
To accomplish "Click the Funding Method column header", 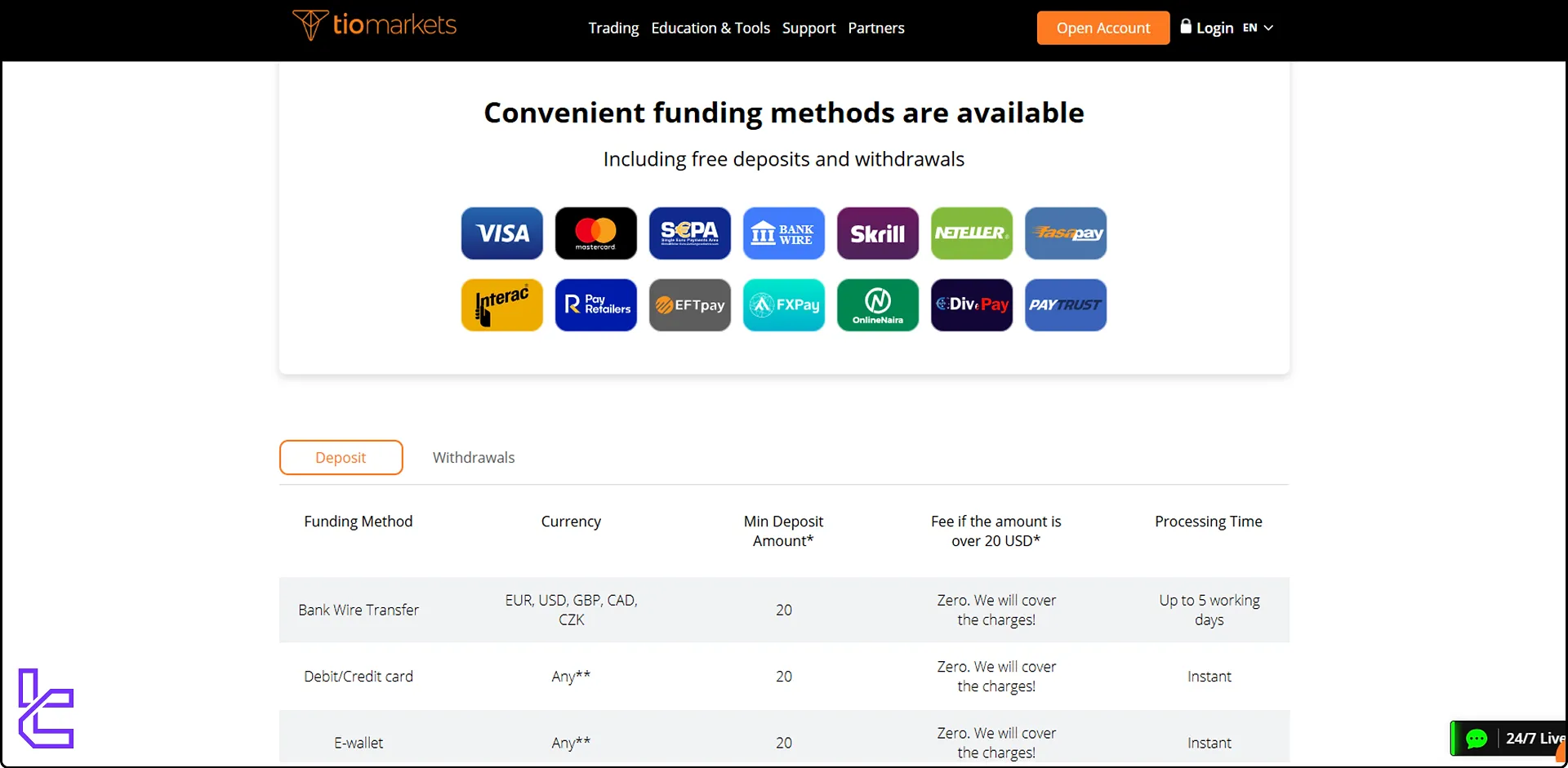I will pos(359,522).
